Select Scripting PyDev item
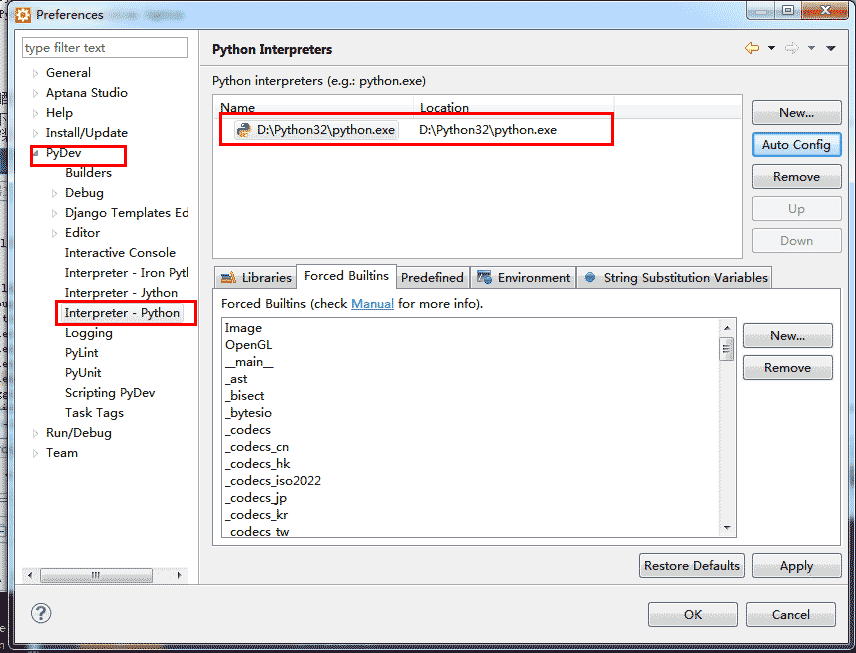 click(x=110, y=393)
